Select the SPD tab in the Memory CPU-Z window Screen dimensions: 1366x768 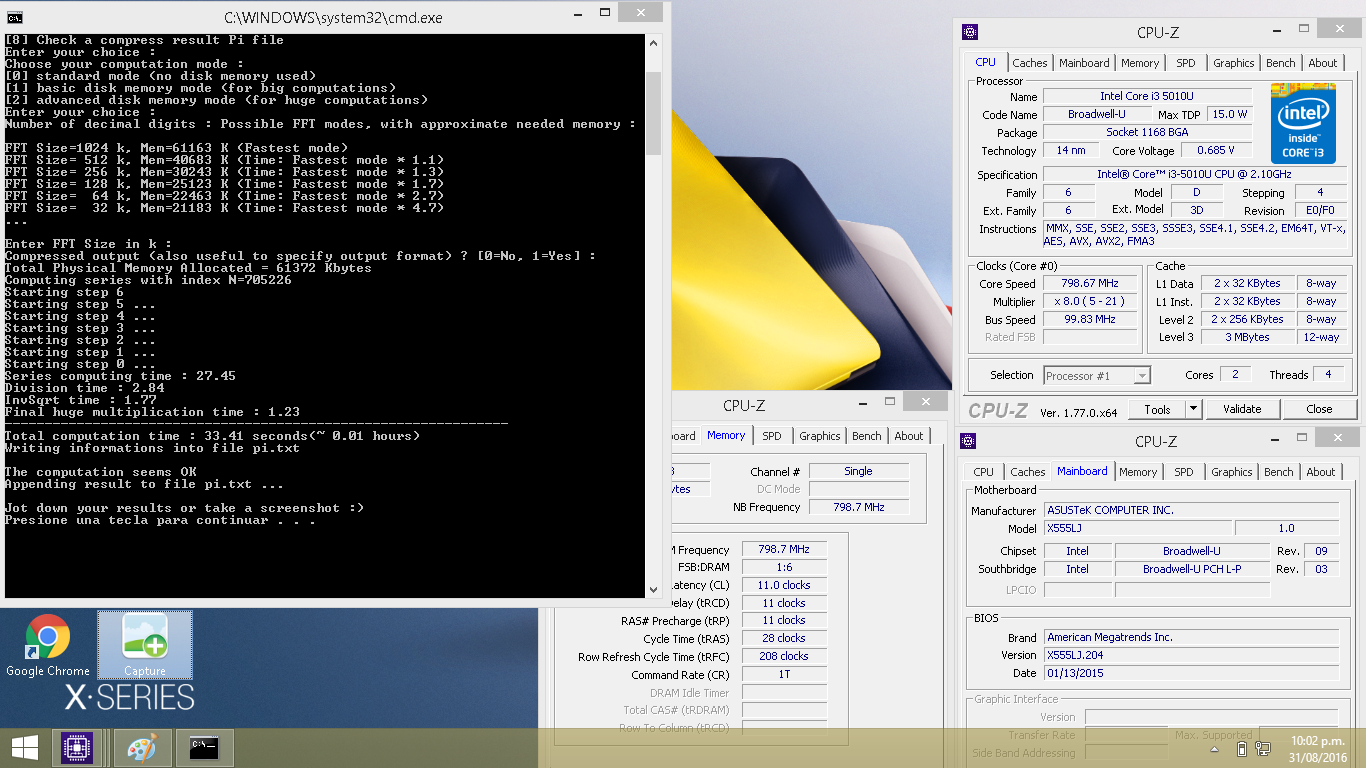pos(772,436)
